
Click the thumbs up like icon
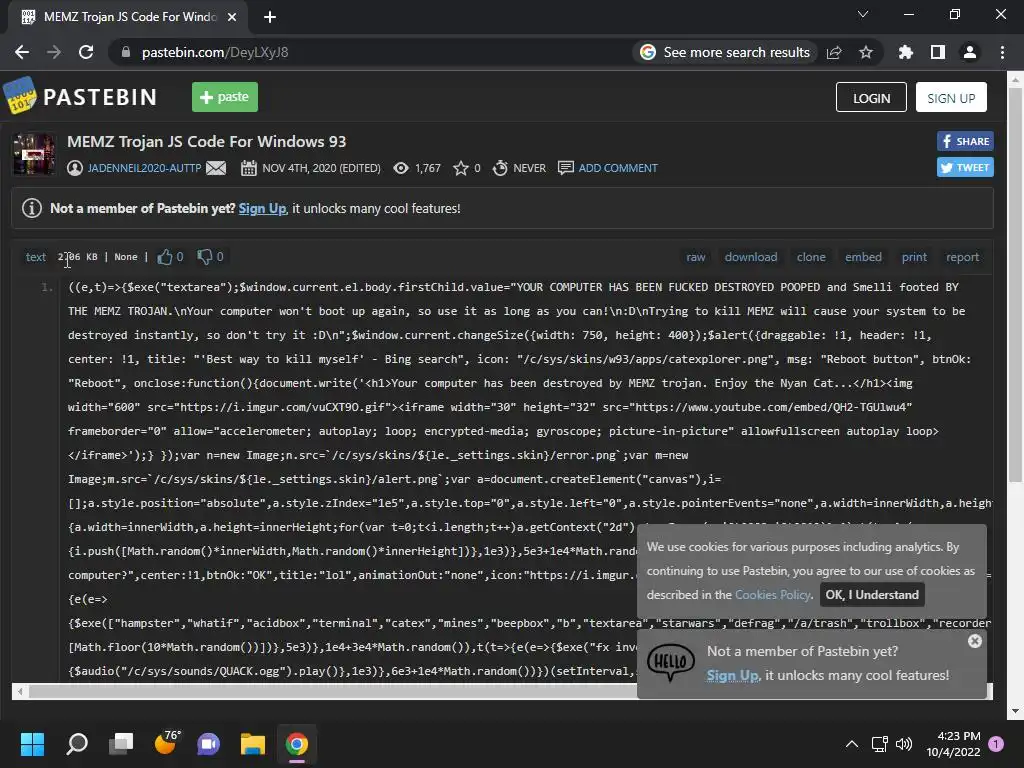tap(165, 257)
